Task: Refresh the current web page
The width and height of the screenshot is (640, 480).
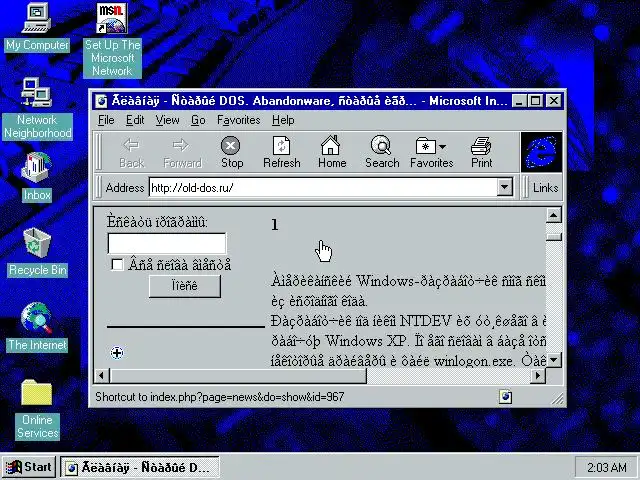Action: pyautogui.click(x=282, y=153)
